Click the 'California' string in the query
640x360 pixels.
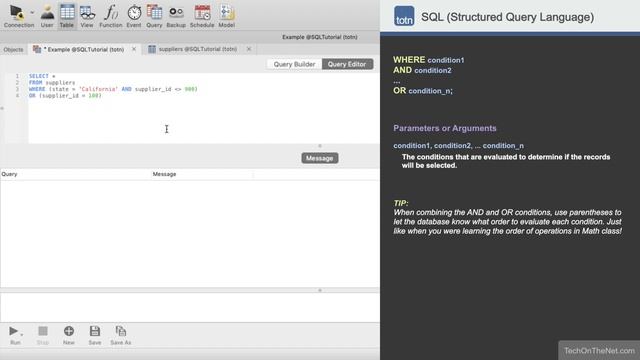click(x=98, y=89)
